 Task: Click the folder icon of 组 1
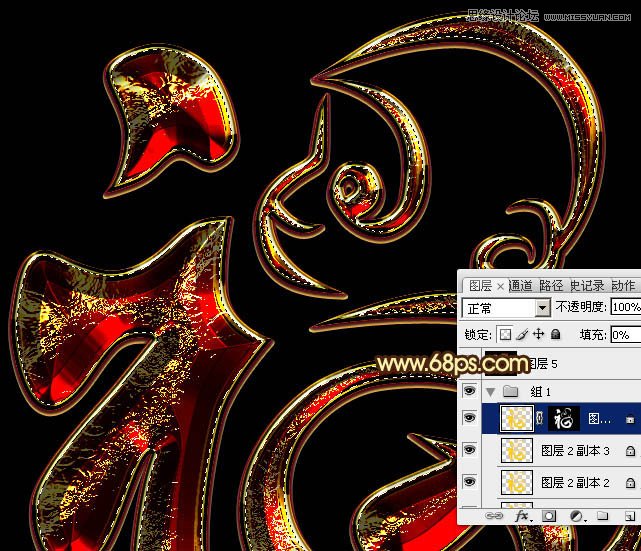510,392
